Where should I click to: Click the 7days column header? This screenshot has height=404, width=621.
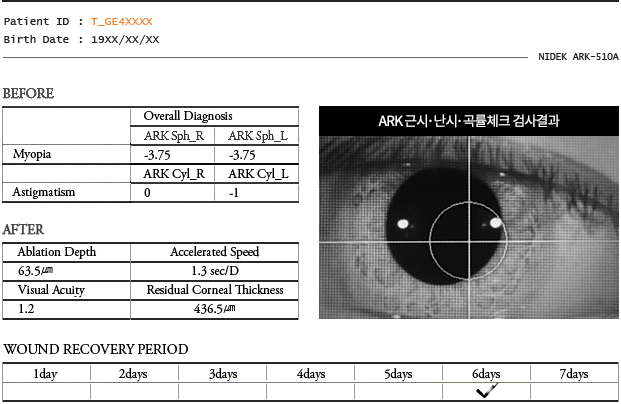[574, 373]
